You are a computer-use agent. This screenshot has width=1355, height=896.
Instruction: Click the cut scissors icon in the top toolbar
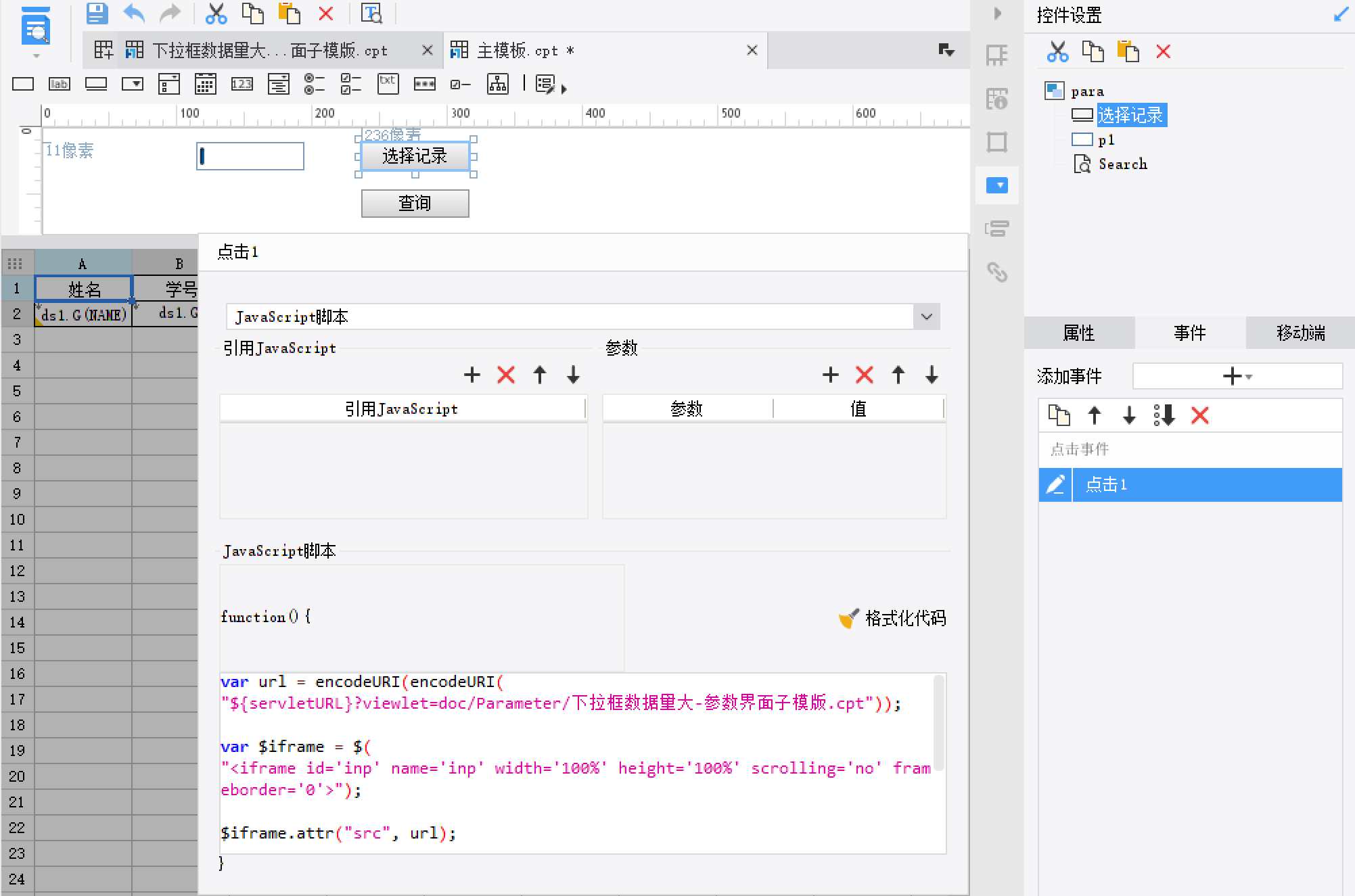(216, 13)
